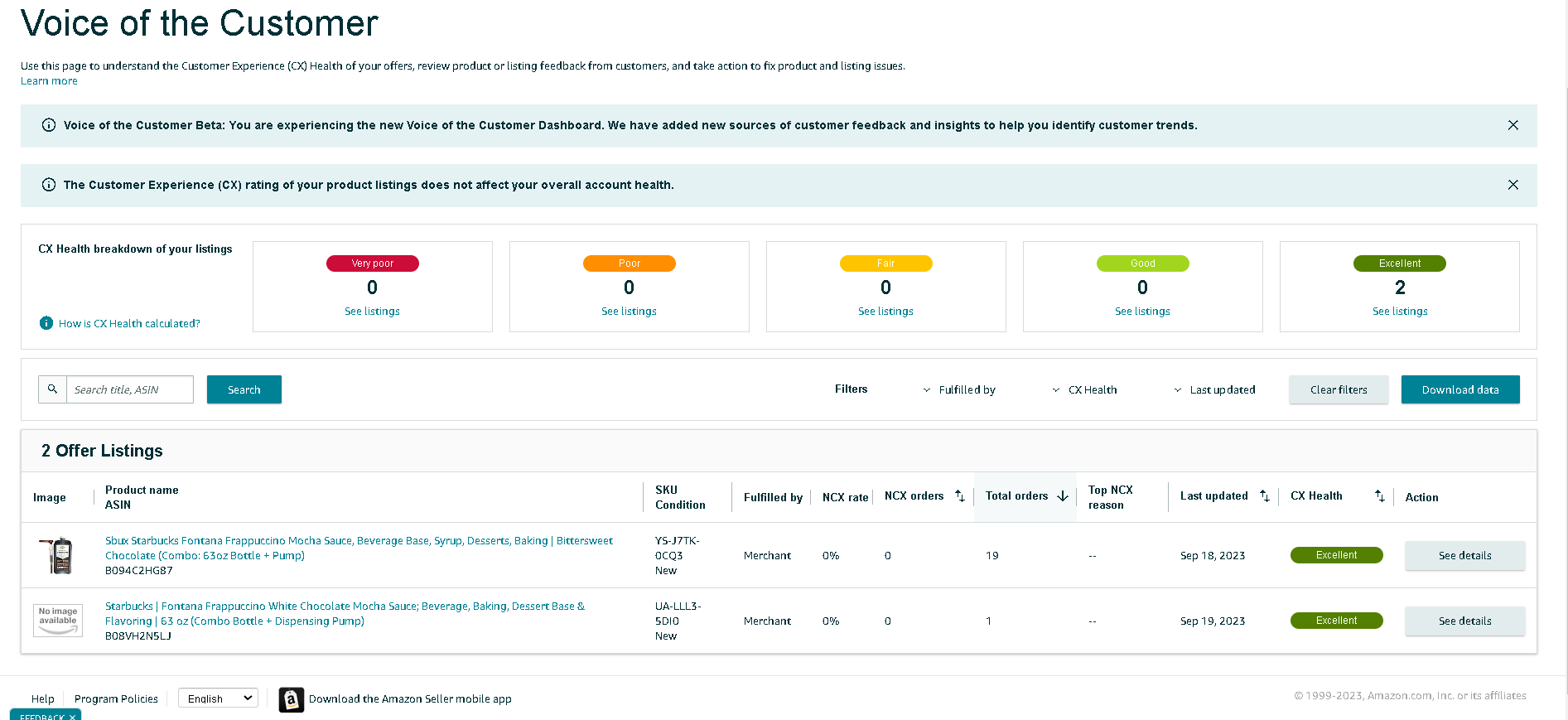Click the Excellent badge for Sep 18, 2023 row
The image size is (1568, 720).
click(1337, 555)
